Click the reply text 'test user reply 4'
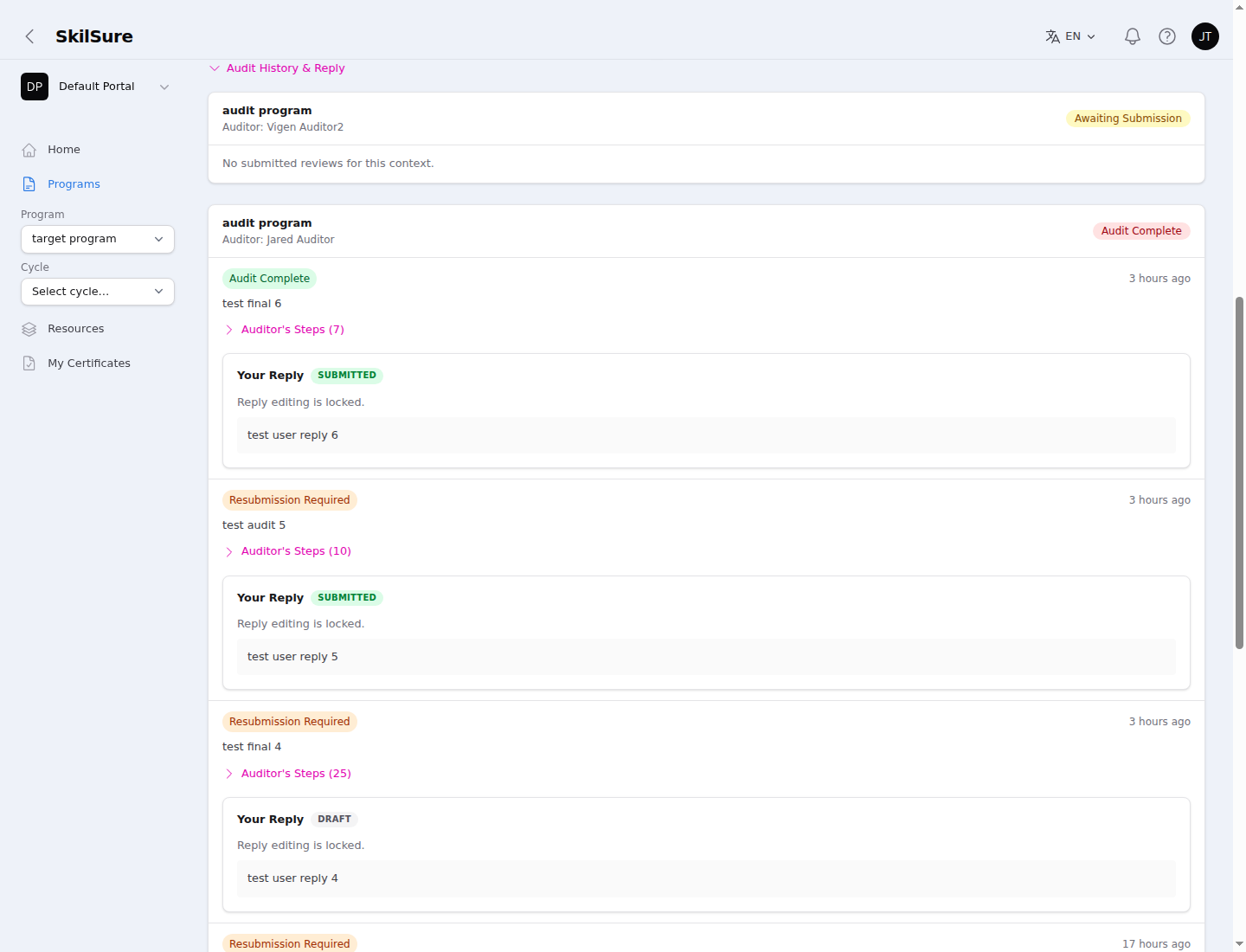 (292, 878)
